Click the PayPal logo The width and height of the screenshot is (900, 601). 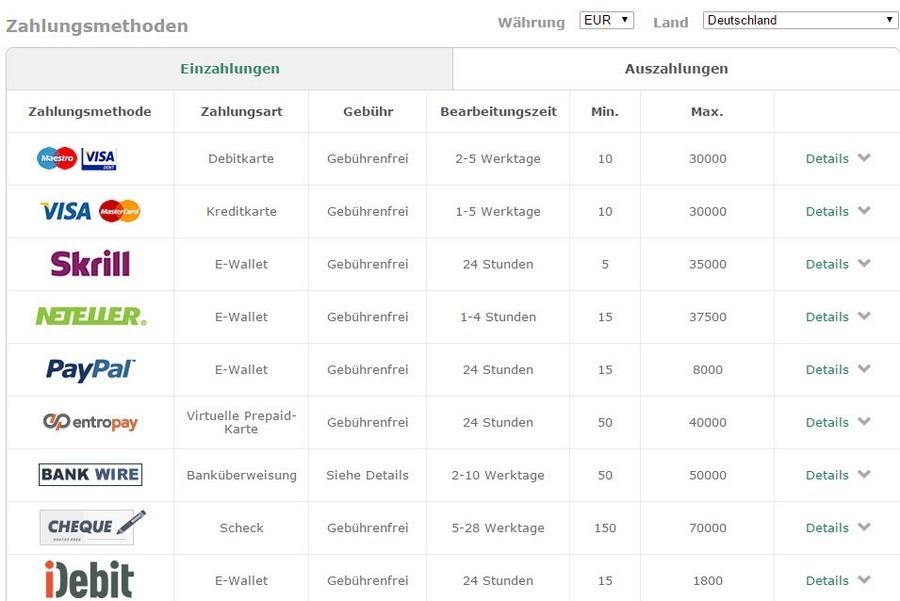pyautogui.click(x=91, y=370)
